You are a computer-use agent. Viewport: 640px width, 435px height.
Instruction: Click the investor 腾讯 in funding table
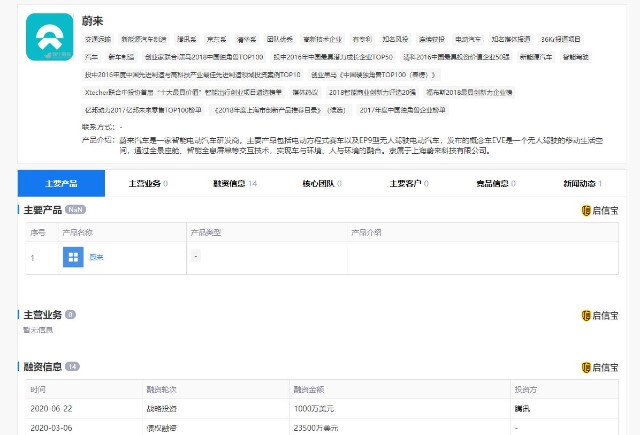(x=522, y=408)
